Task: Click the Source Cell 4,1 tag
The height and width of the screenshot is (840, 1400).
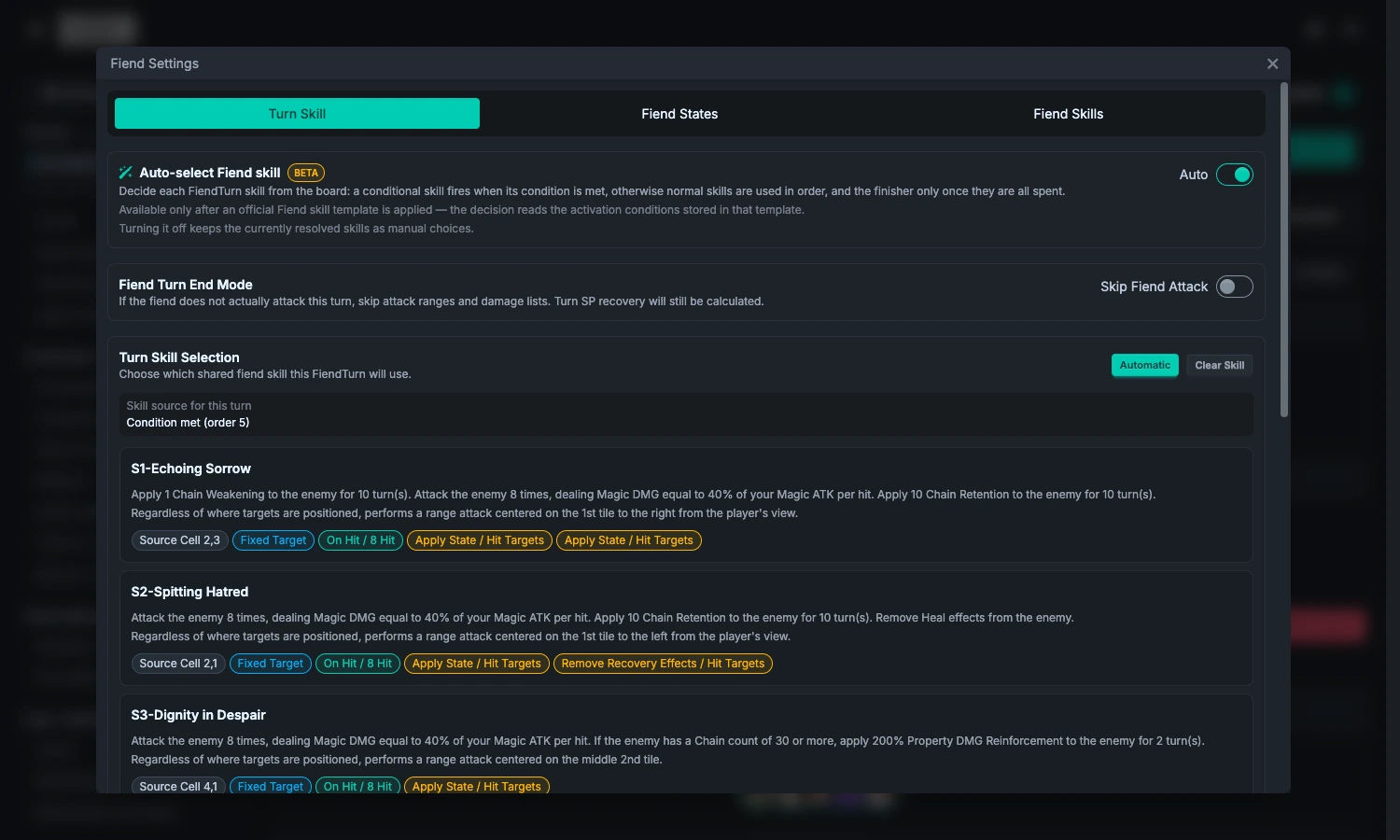Action: coord(178,786)
